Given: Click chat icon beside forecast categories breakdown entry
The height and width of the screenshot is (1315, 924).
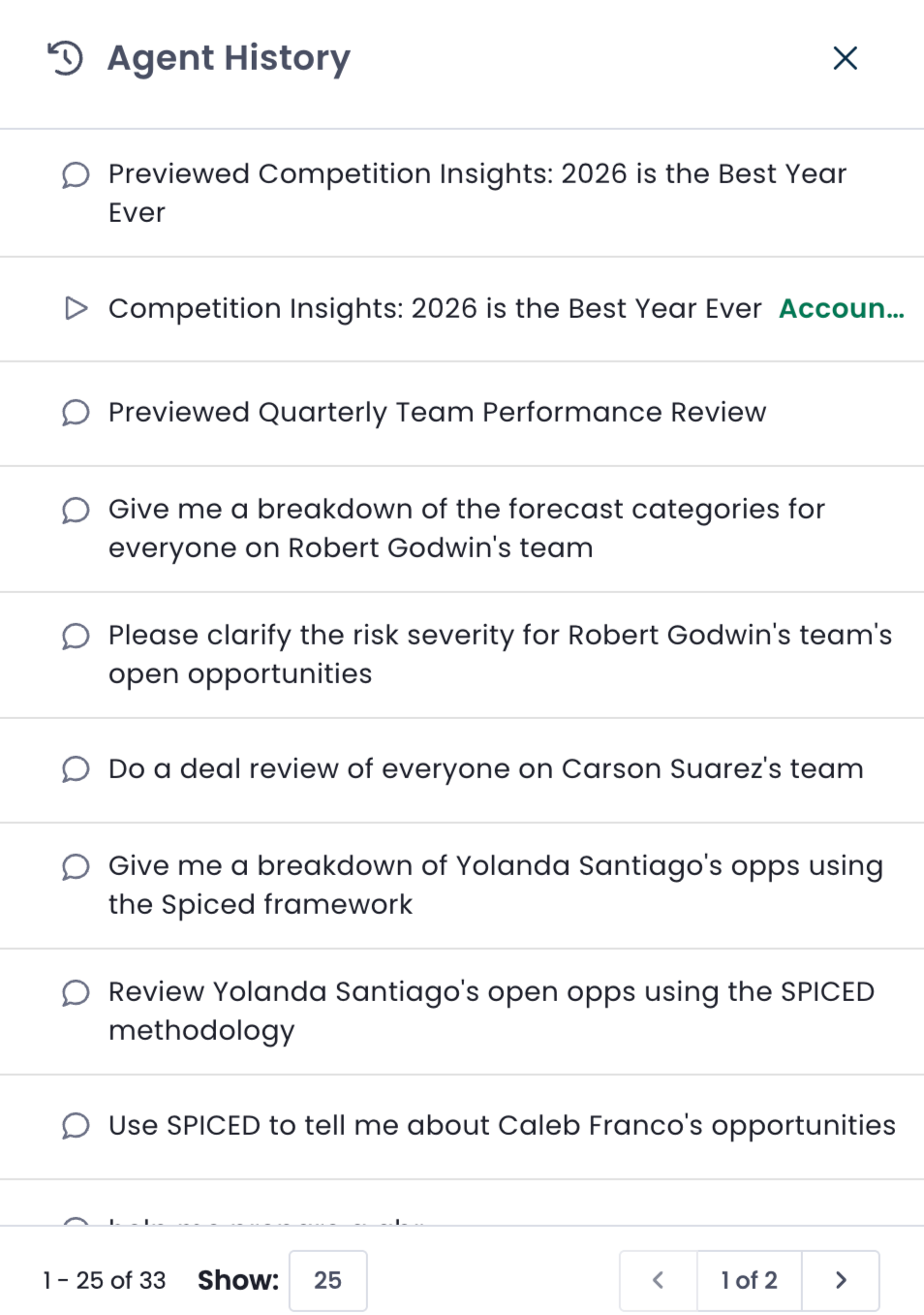Looking at the screenshot, I should point(76,510).
